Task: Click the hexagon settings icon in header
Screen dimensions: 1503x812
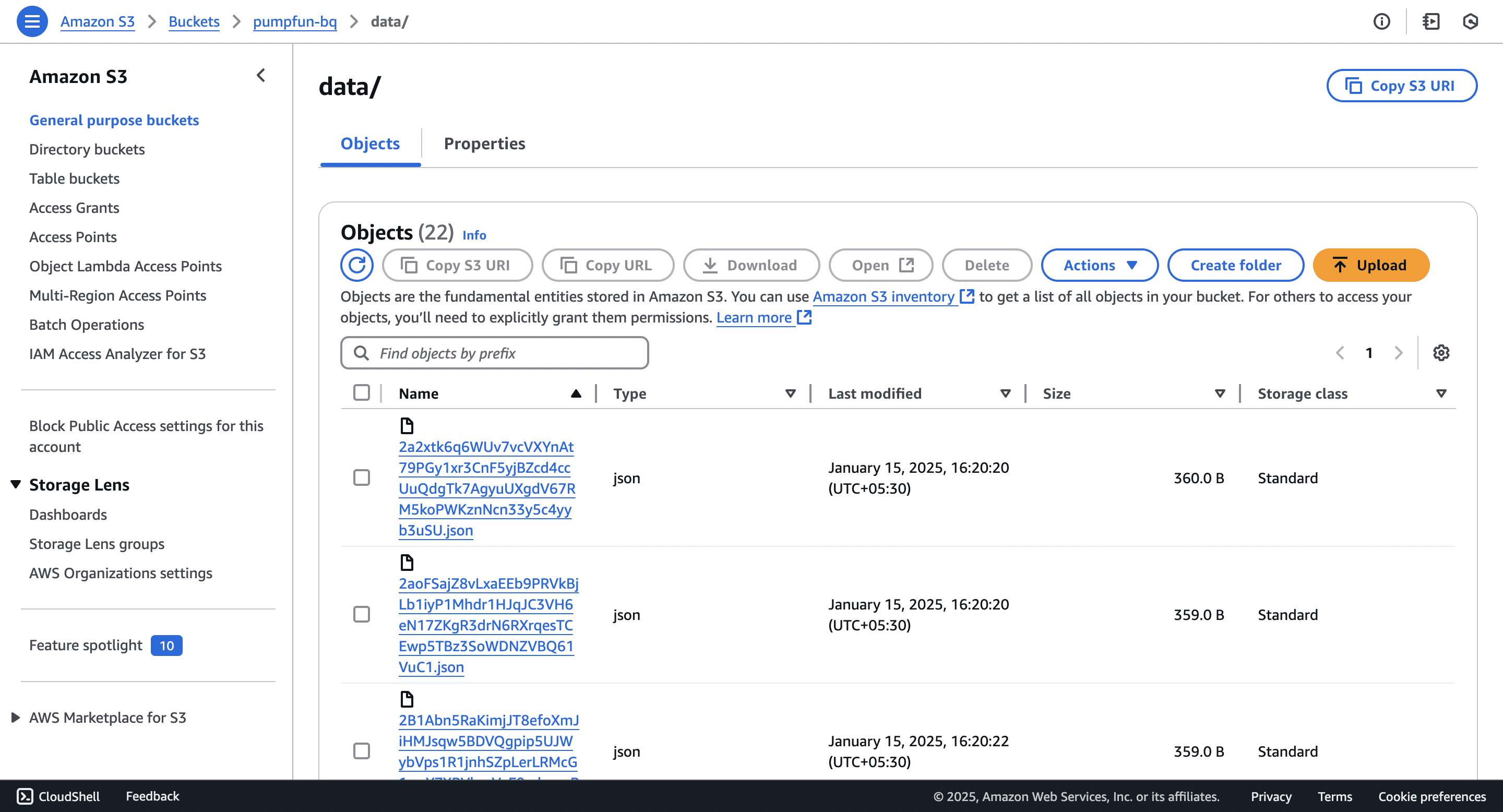Action: coord(1470,21)
